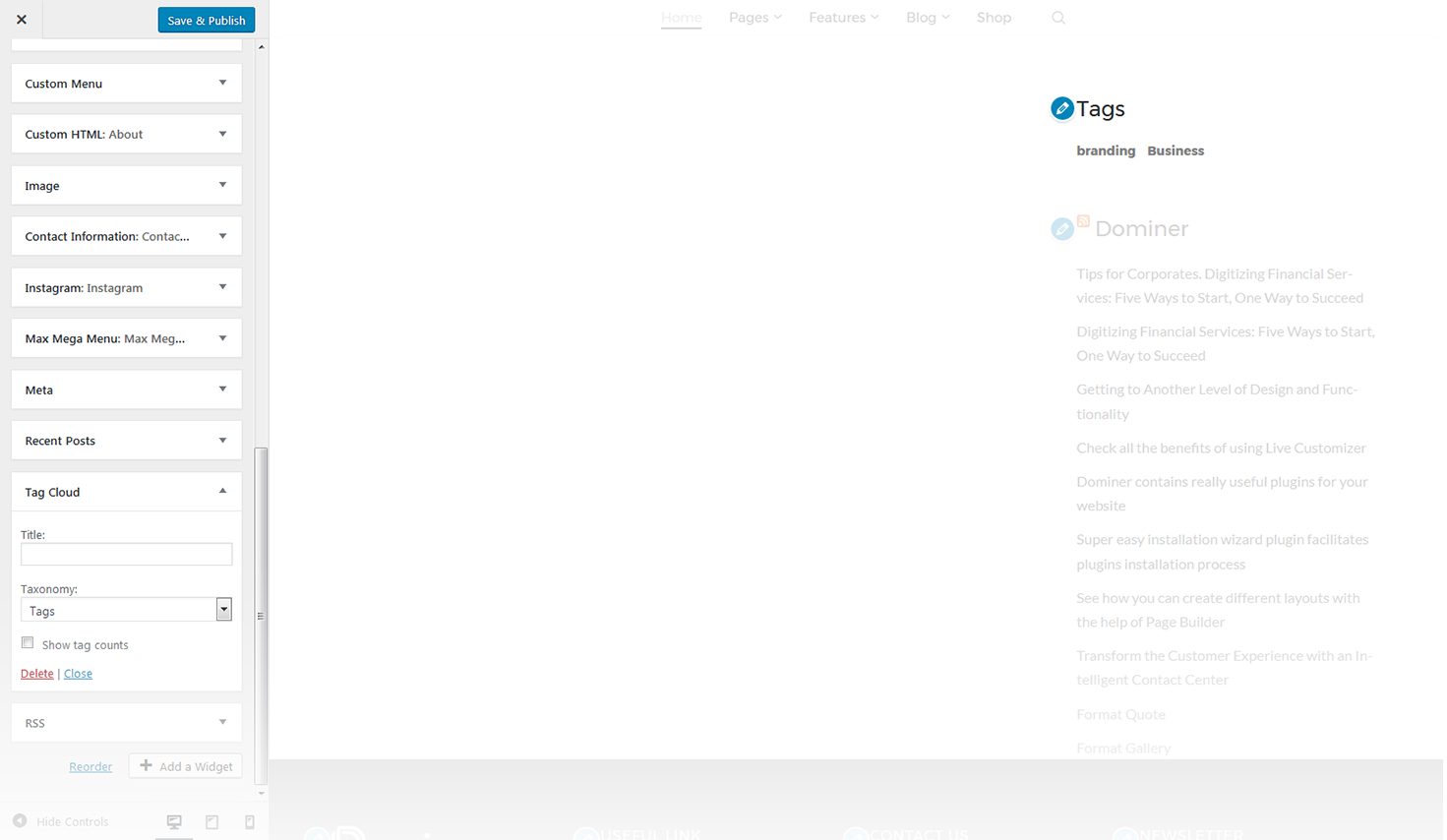Open 'Transform the Customer Experience' item

[1224, 667]
